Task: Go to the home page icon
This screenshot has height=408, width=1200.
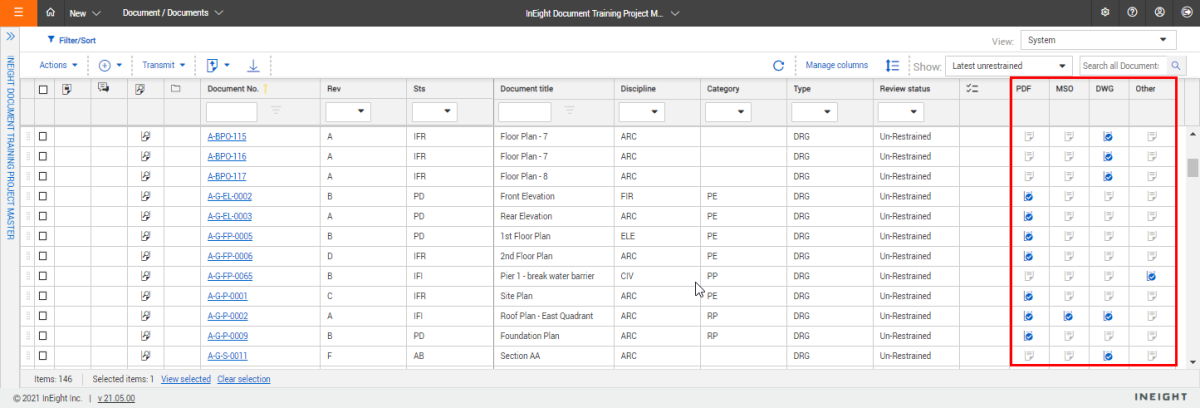Action: point(51,13)
